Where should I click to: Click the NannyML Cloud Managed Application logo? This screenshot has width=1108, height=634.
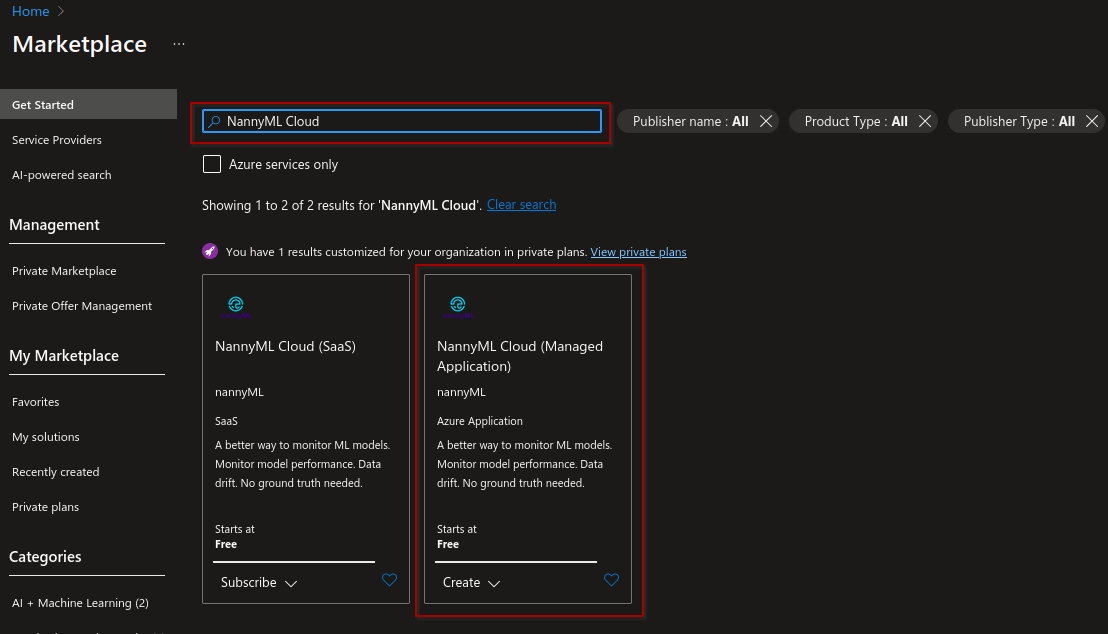[x=458, y=305]
